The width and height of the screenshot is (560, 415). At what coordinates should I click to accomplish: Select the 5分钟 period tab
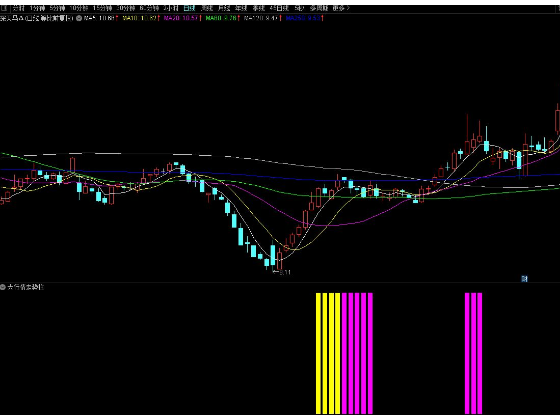point(57,8)
